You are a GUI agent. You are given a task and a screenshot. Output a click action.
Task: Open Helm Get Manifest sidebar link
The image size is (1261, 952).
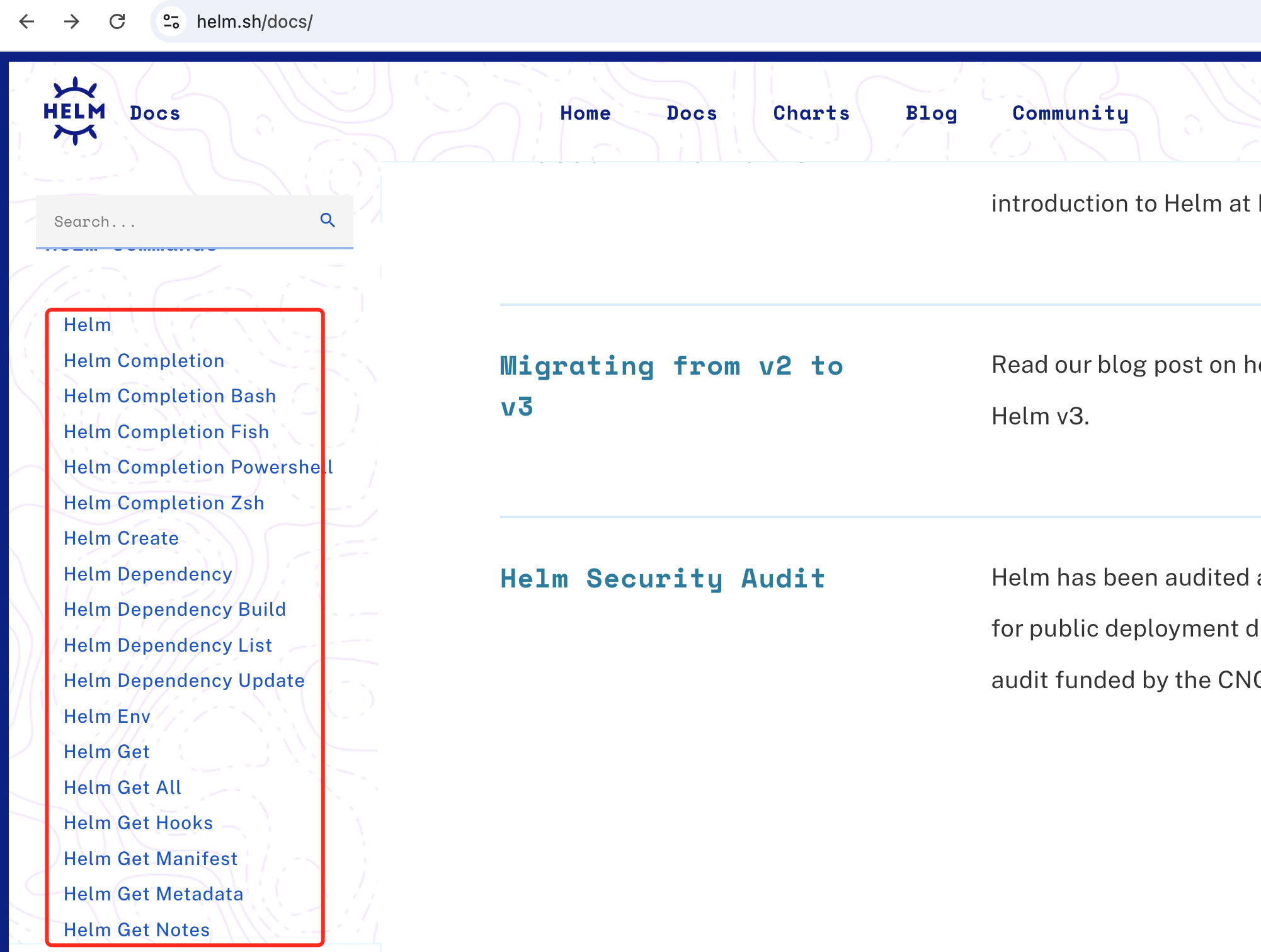pyautogui.click(x=151, y=859)
